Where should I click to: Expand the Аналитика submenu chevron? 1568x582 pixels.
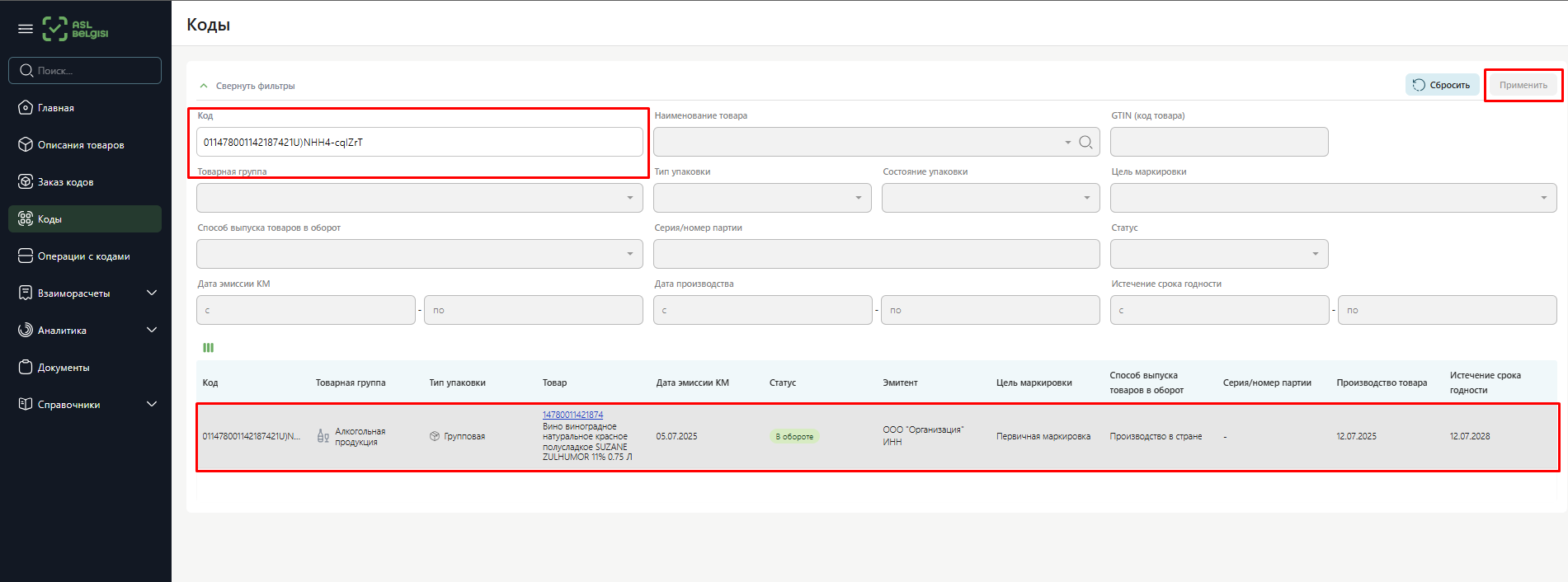coord(152,331)
